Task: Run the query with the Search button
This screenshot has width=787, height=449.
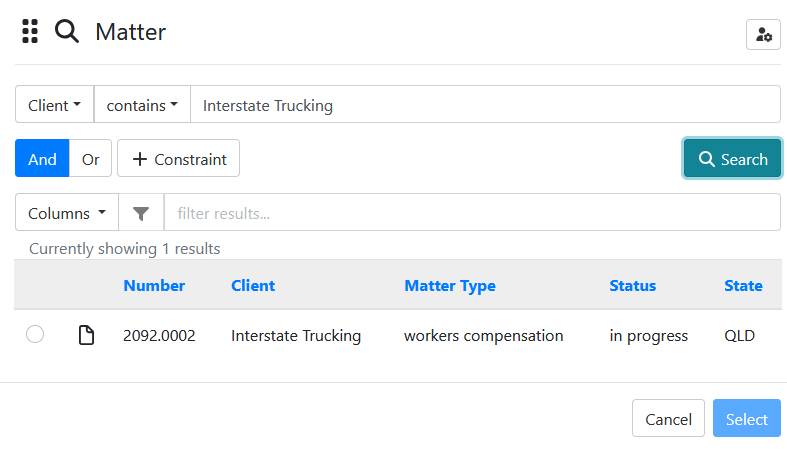Action: click(x=732, y=159)
